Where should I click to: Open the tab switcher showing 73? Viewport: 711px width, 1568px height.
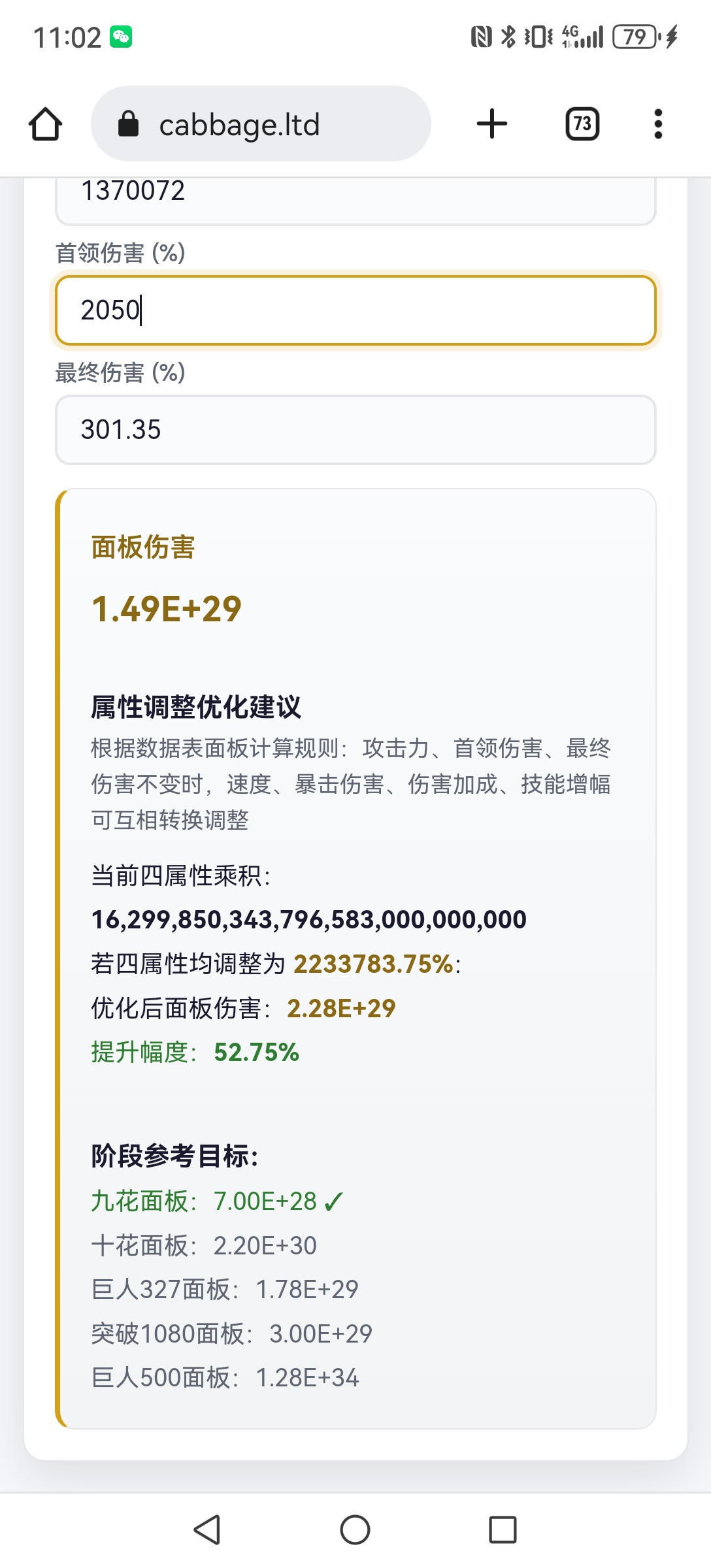[x=582, y=124]
